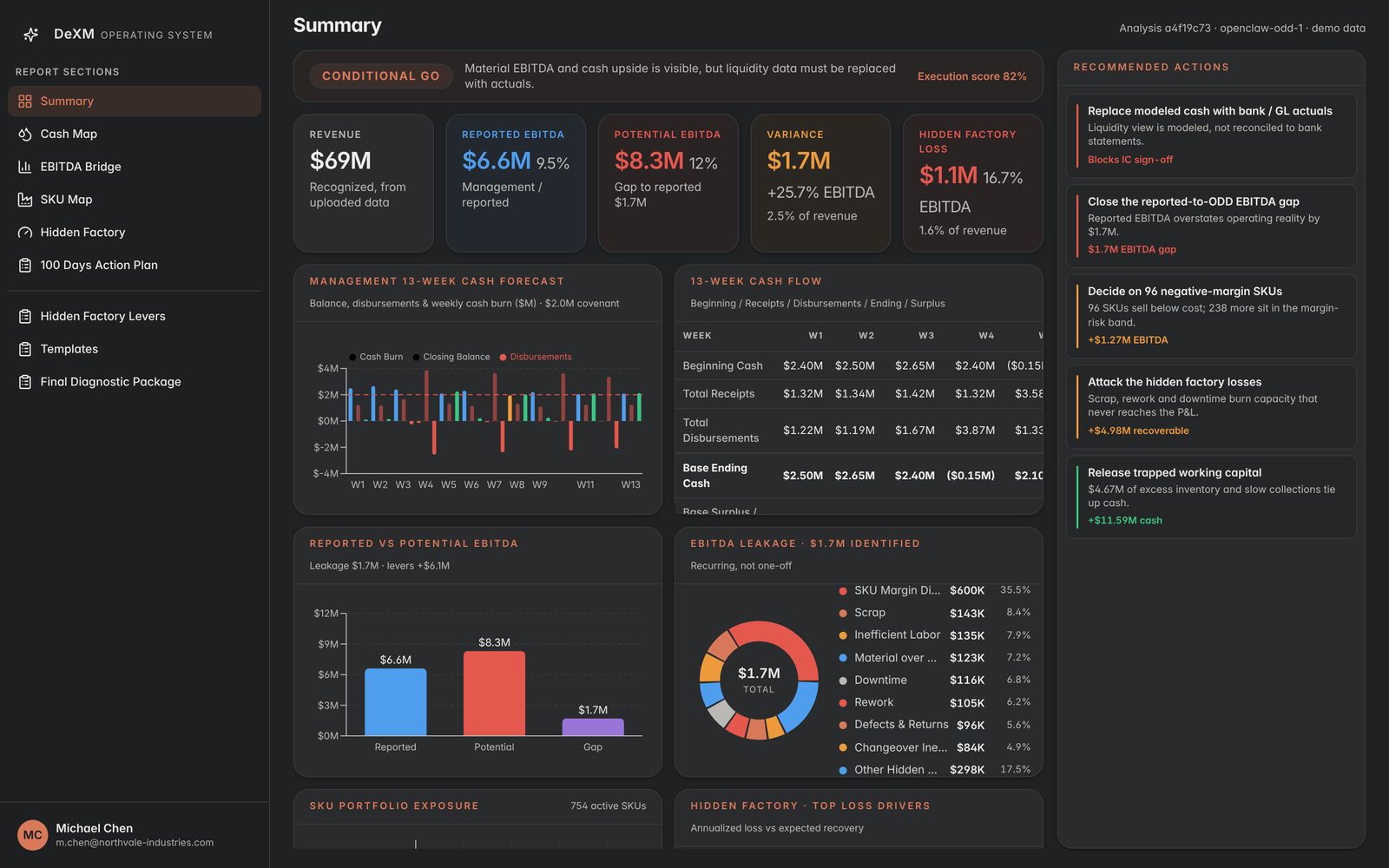Click the Templates clipboard icon
1389x868 pixels.
(24, 349)
